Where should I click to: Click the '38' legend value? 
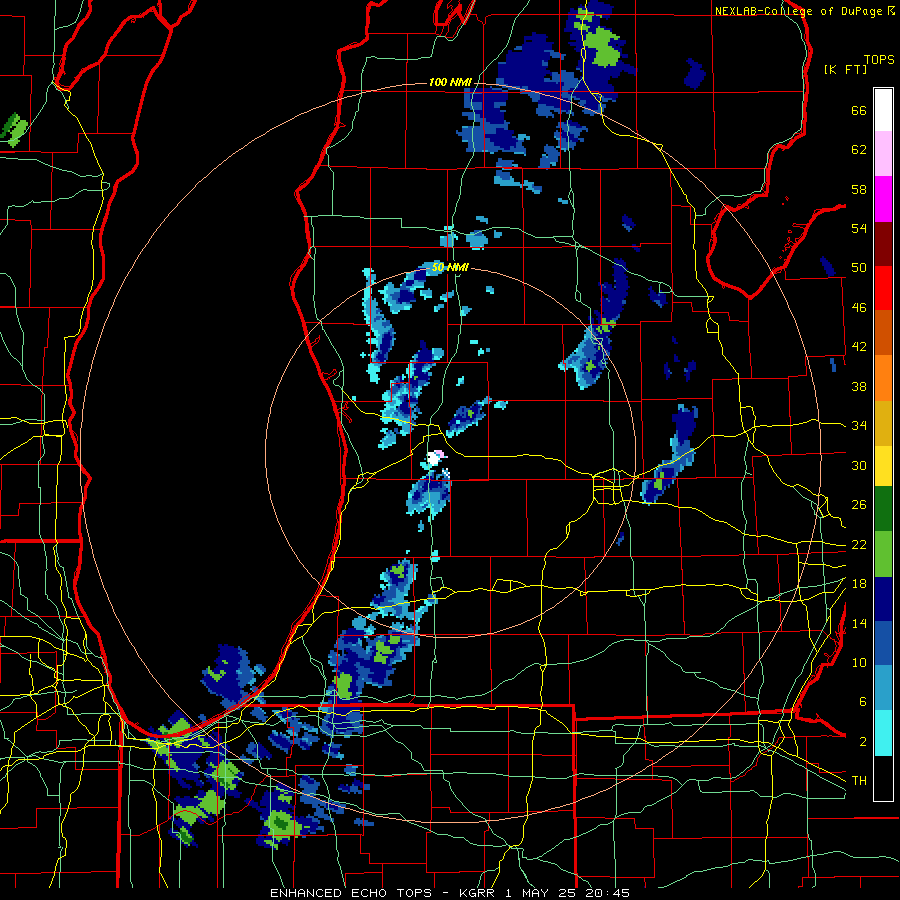[x=859, y=387]
